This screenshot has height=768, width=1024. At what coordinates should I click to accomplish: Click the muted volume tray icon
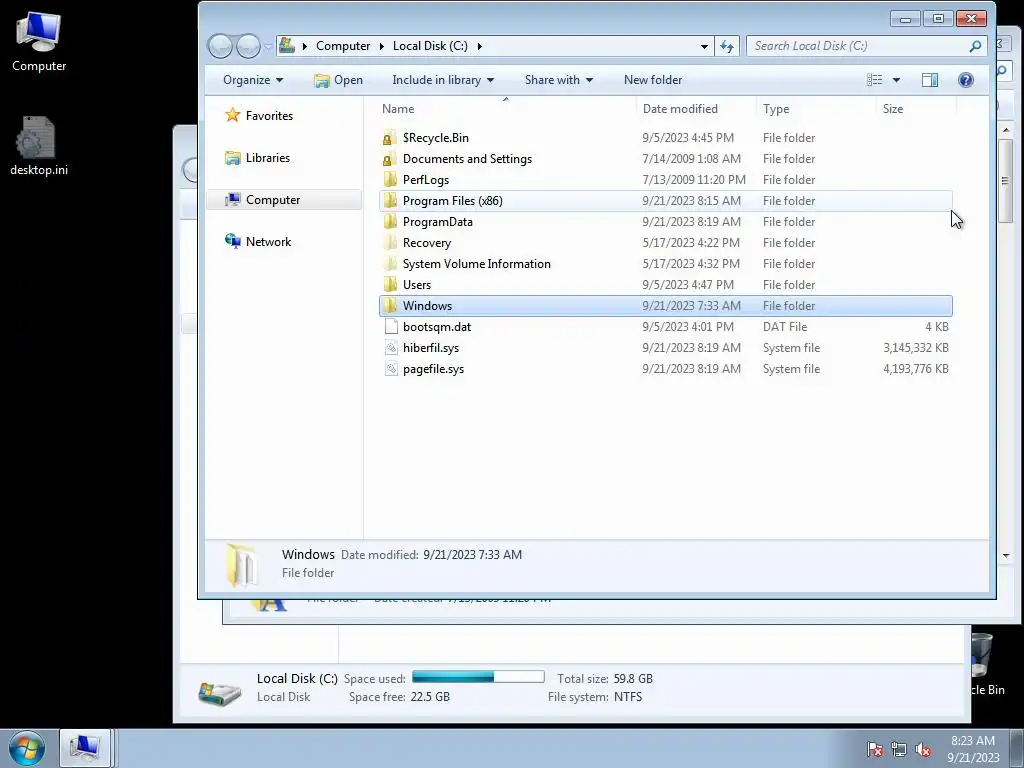(923, 749)
